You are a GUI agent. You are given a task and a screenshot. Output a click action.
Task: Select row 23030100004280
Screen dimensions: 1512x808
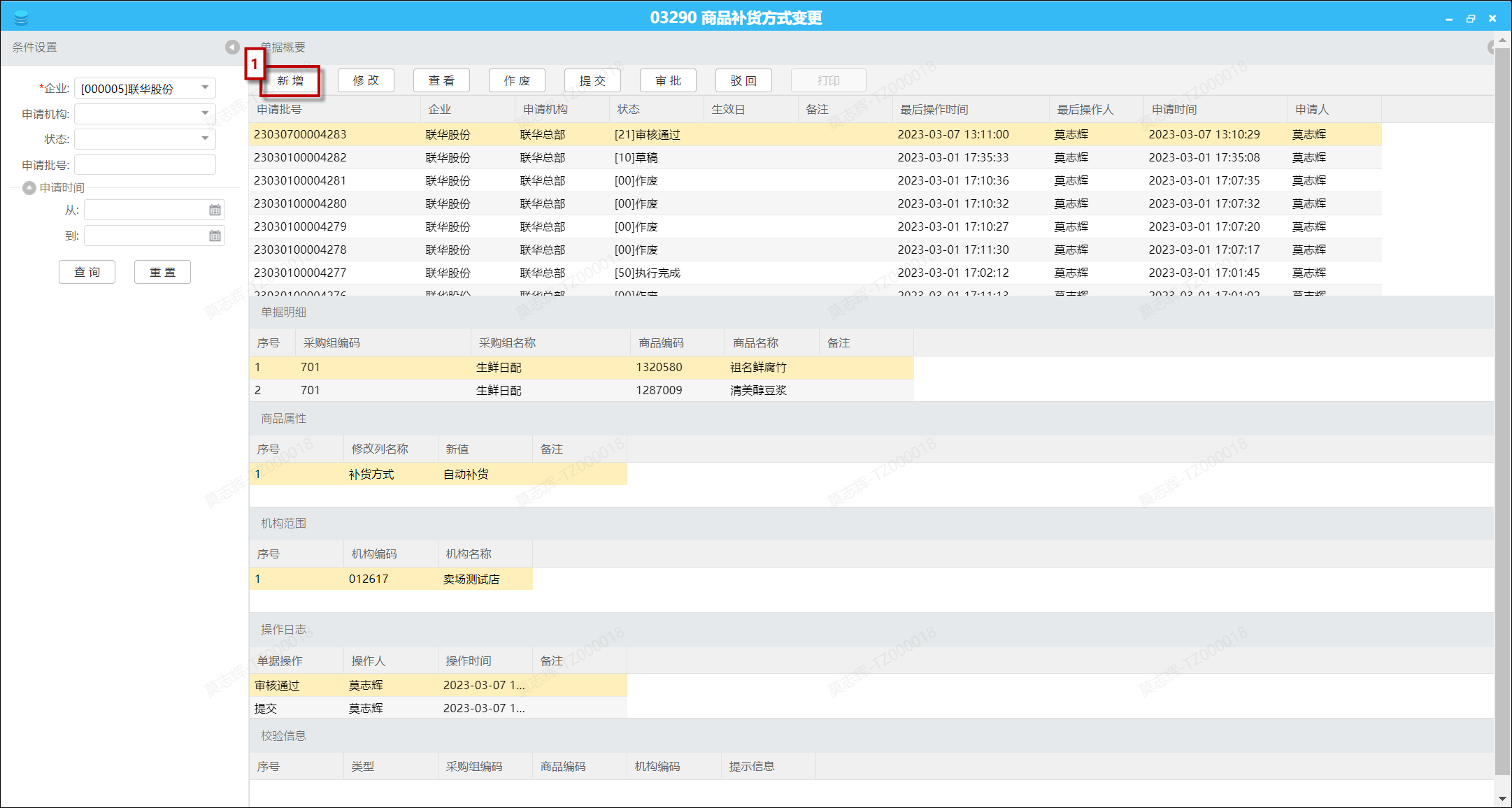tap(815, 203)
